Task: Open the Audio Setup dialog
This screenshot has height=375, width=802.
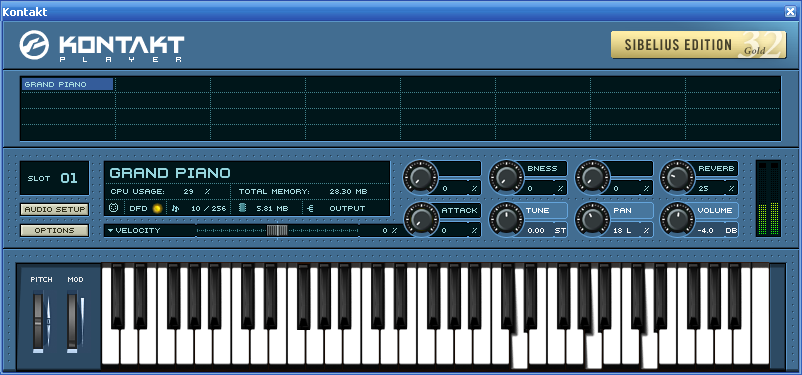Action: (55, 209)
